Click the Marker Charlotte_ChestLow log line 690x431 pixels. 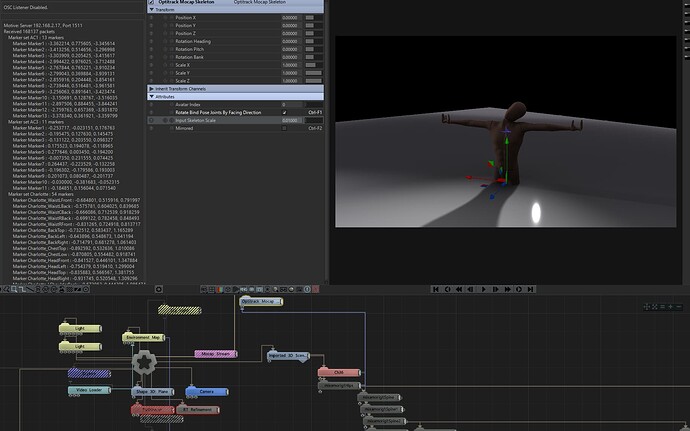click(74, 254)
